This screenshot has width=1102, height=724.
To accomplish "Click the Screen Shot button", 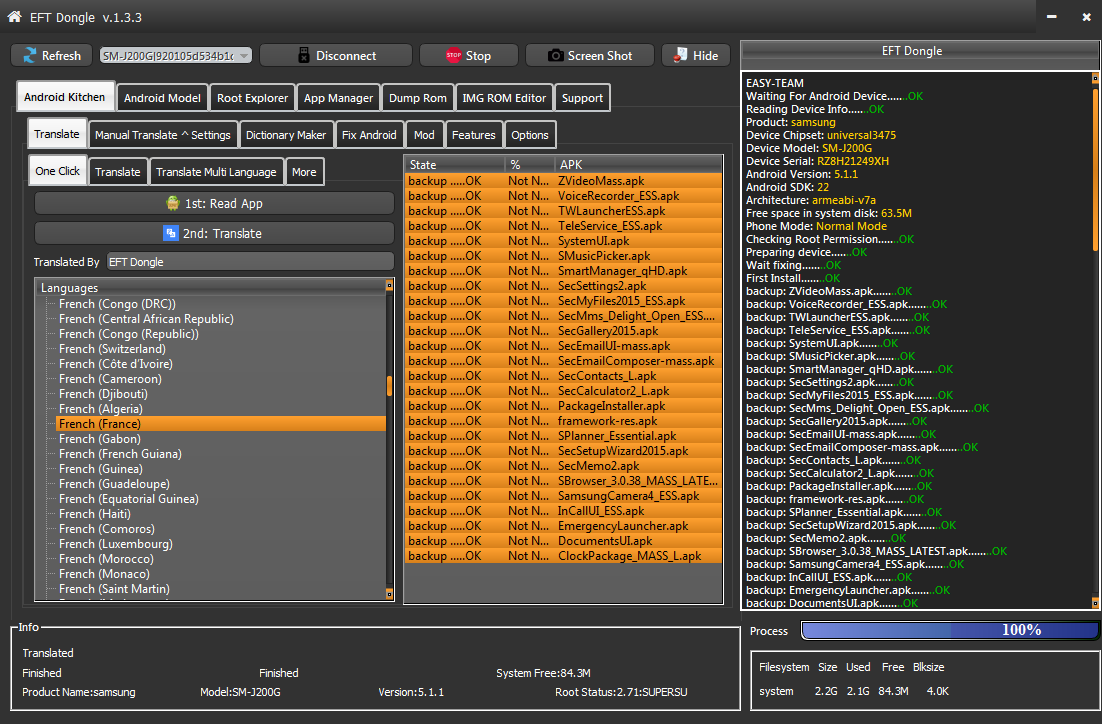I will click(x=590, y=56).
